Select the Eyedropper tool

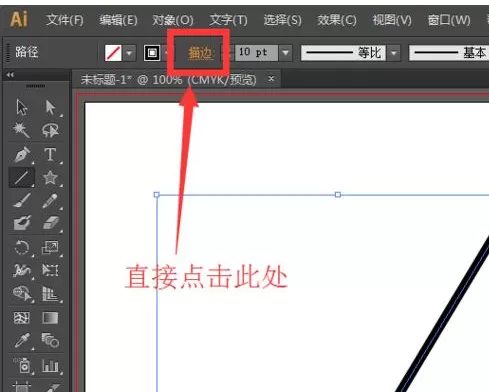[x=22, y=341]
